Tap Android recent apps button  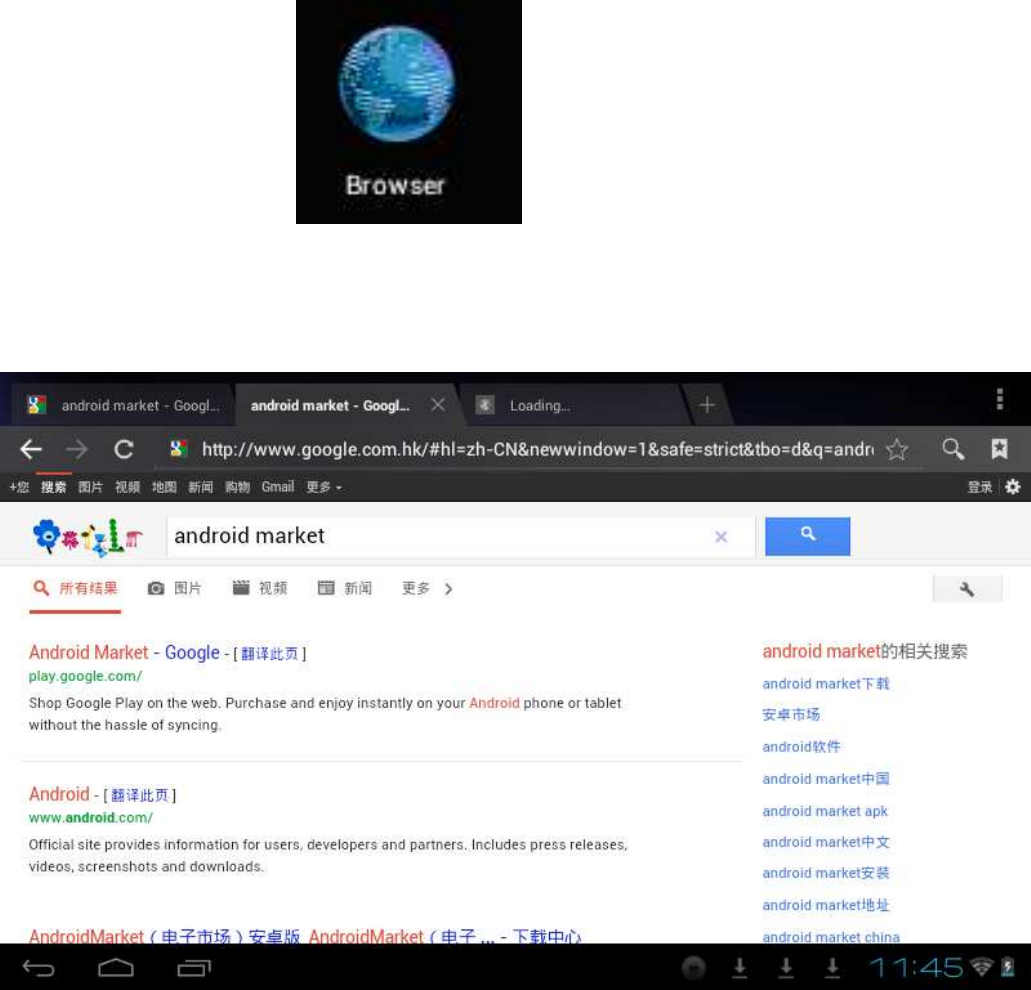point(194,968)
